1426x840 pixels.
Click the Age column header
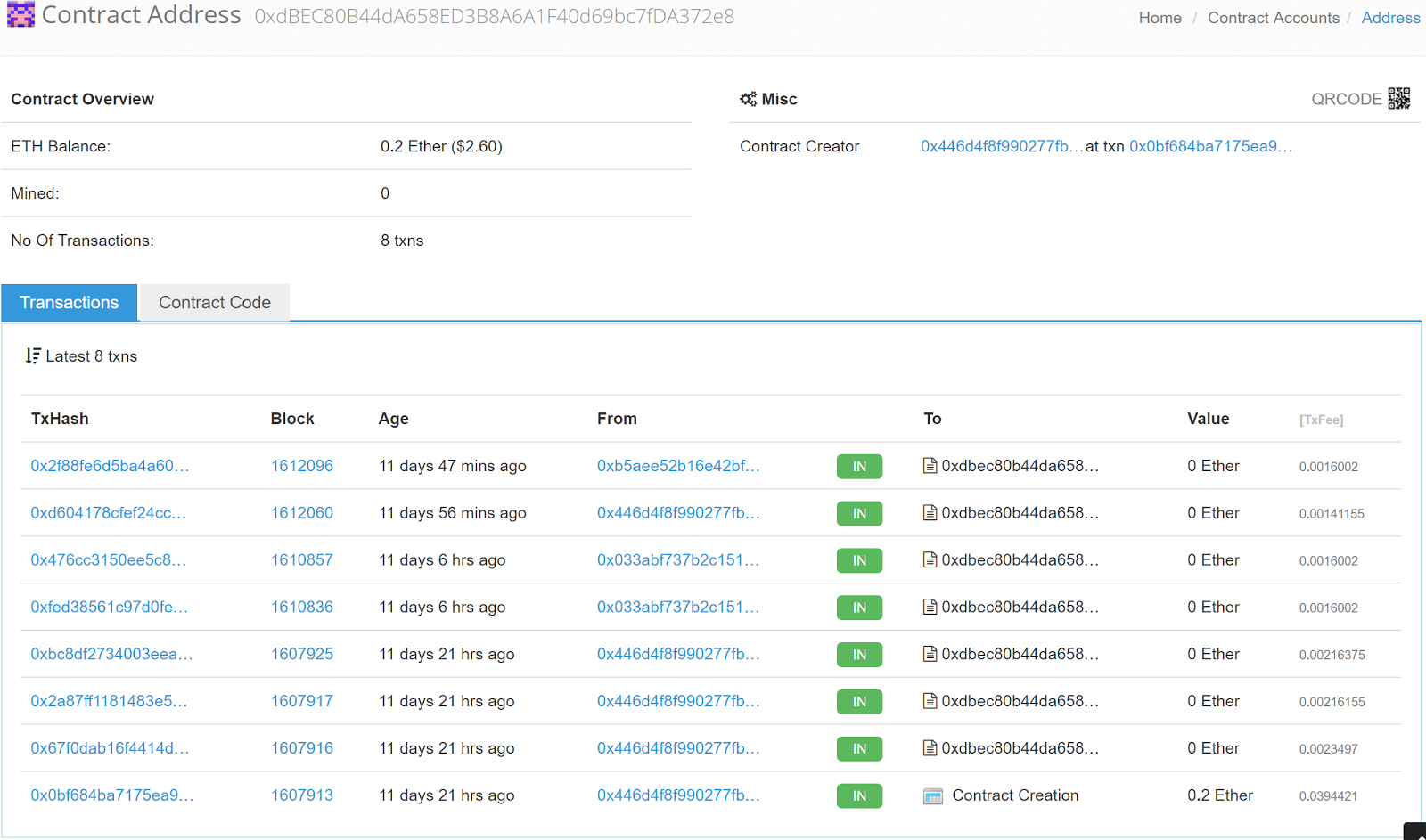[393, 419]
